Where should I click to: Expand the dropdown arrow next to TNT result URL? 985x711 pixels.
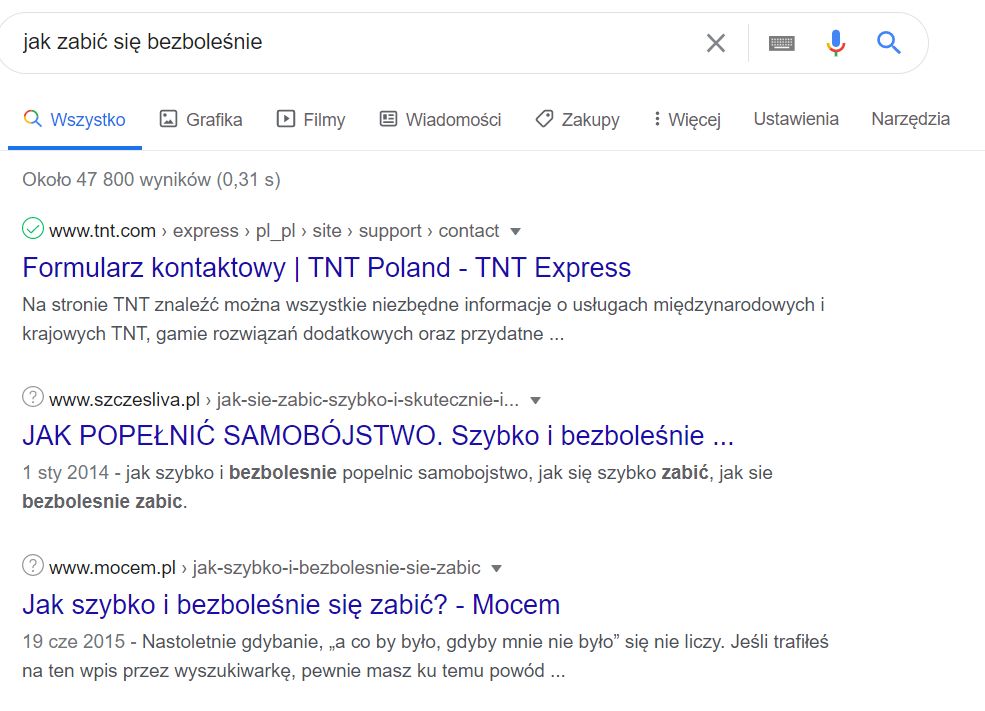(515, 230)
